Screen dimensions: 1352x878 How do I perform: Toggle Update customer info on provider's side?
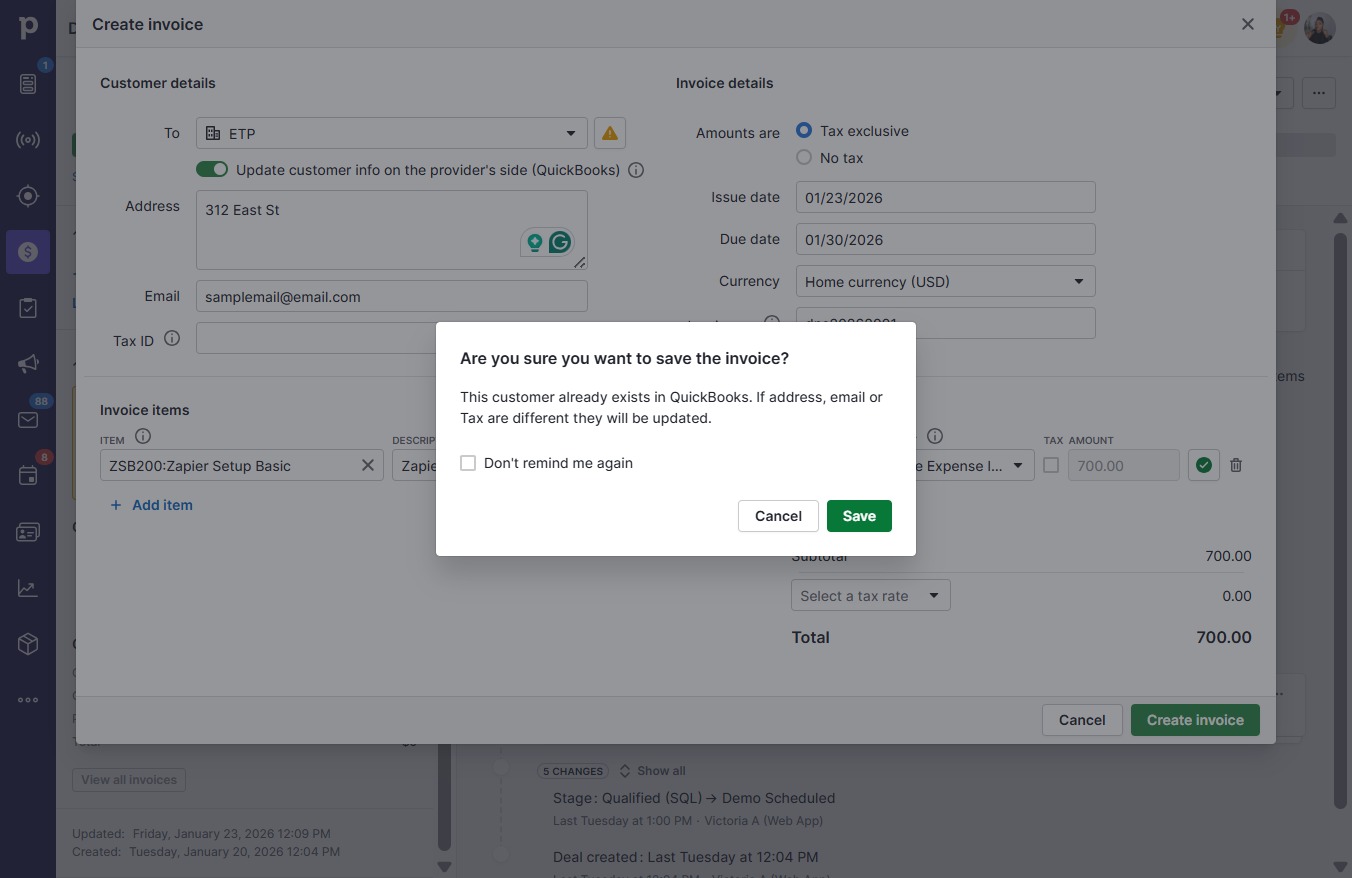212,170
